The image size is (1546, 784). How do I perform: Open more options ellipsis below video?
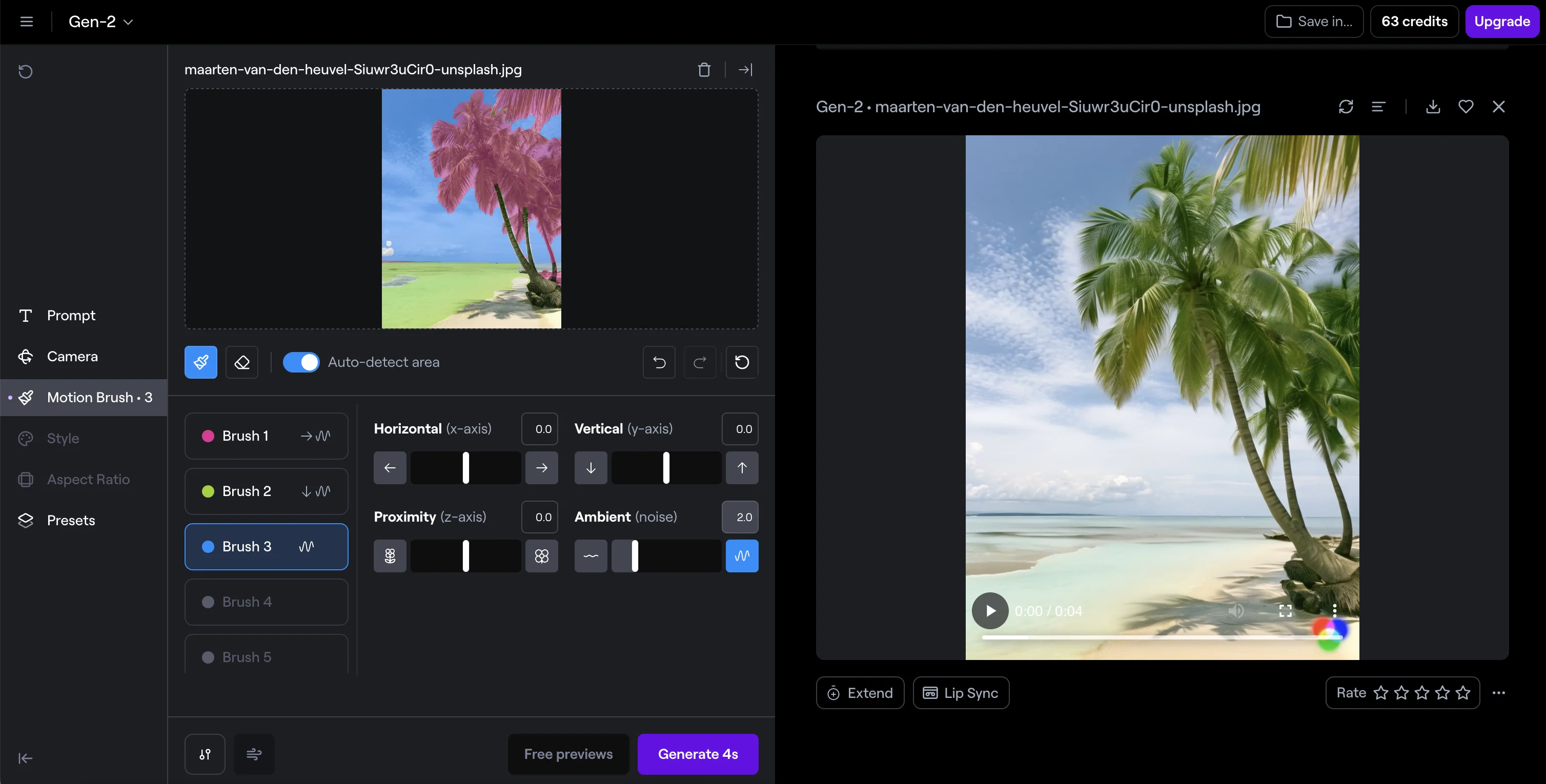[1499, 693]
